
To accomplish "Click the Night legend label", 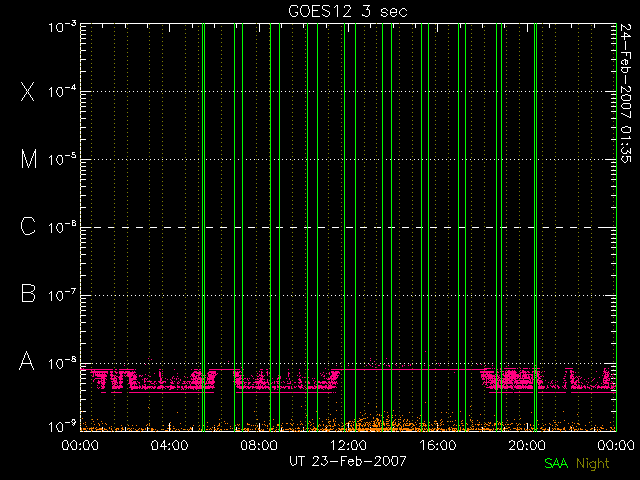I will [x=593, y=464].
